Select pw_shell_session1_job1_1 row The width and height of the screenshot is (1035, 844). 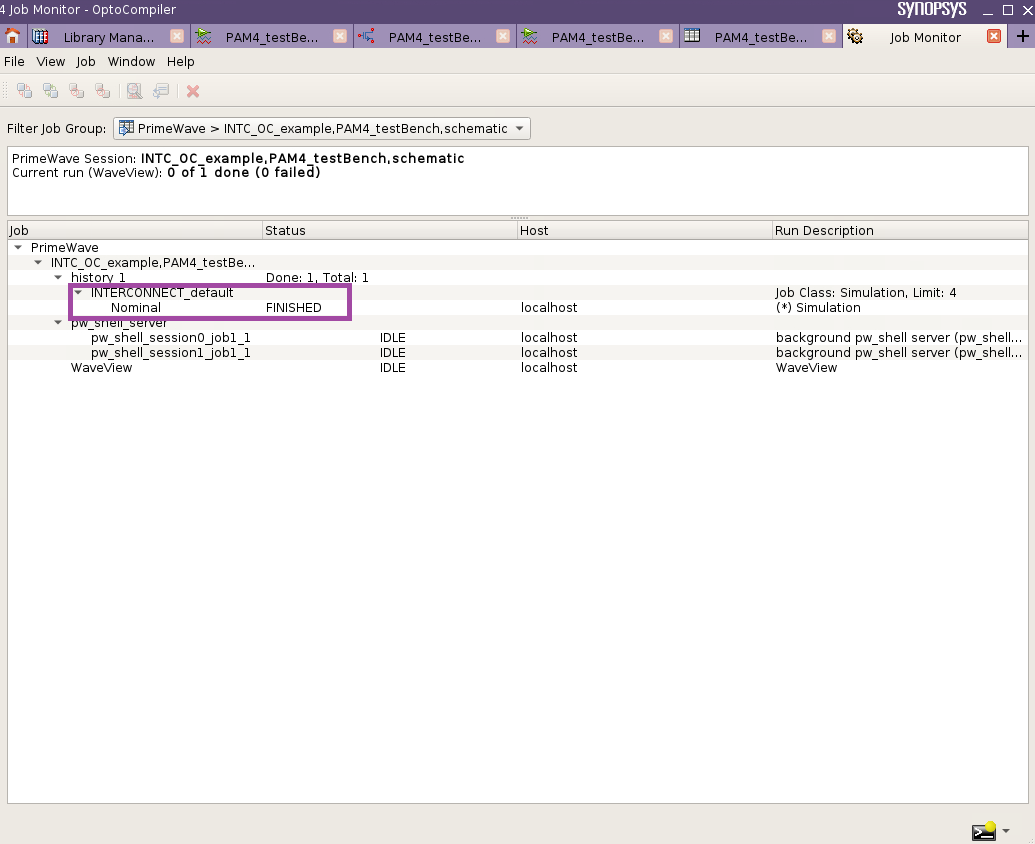tap(518, 353)
